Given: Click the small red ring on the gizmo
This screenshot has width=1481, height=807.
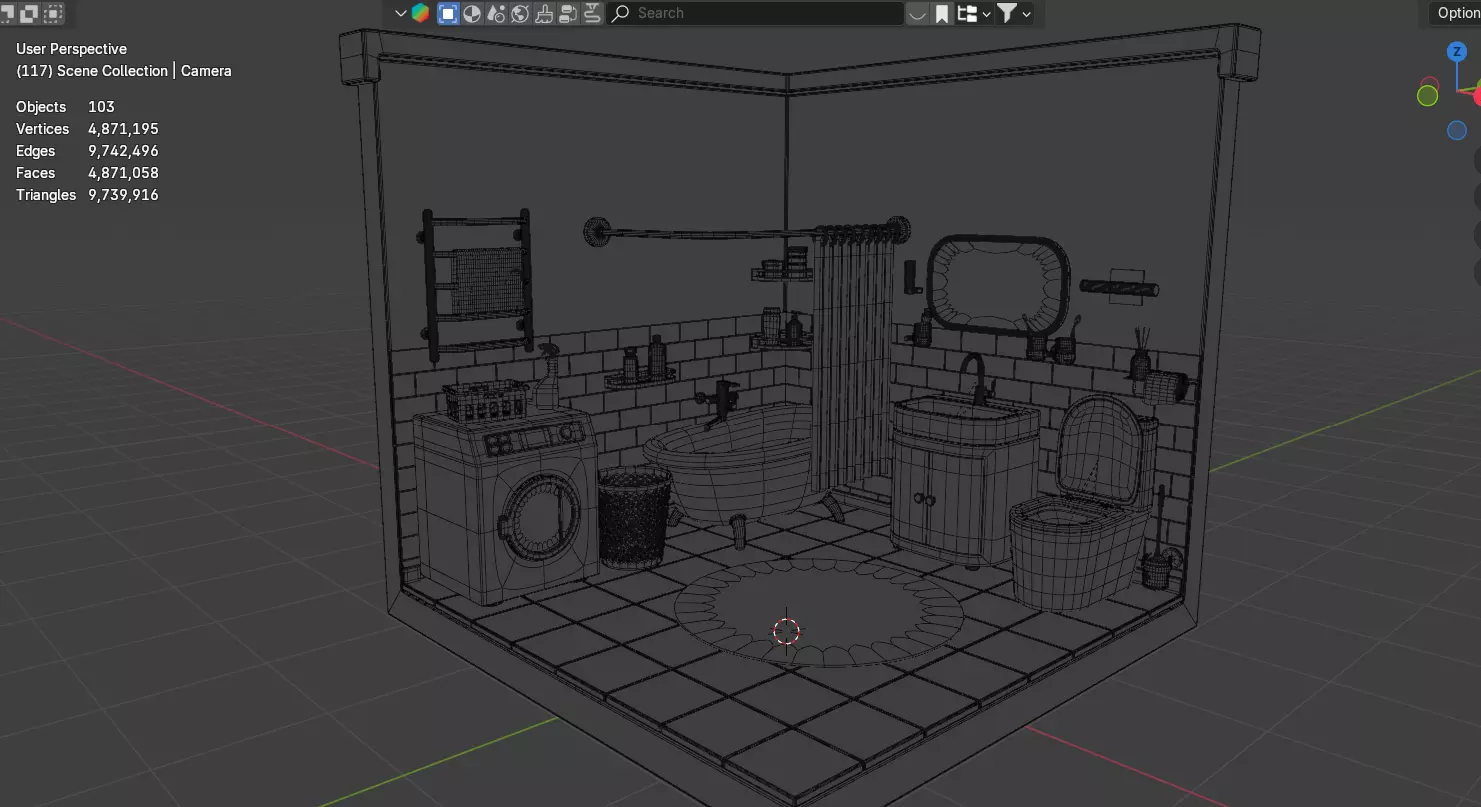Looking at the screenshot, I should click(x=1430, y=82).
